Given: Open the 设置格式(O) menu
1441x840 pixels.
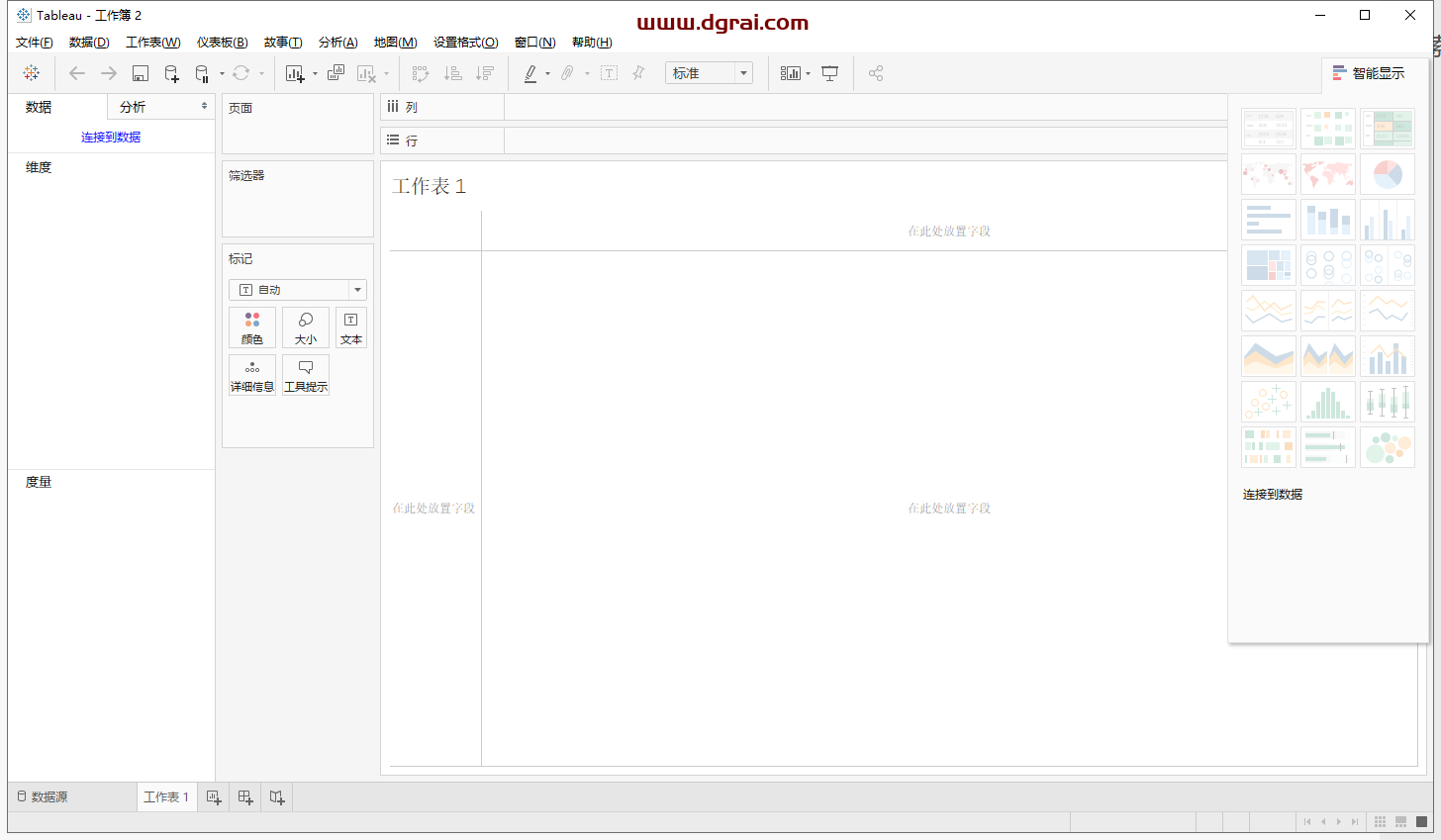Looking at the screenshot, I should tap(465, 43).
